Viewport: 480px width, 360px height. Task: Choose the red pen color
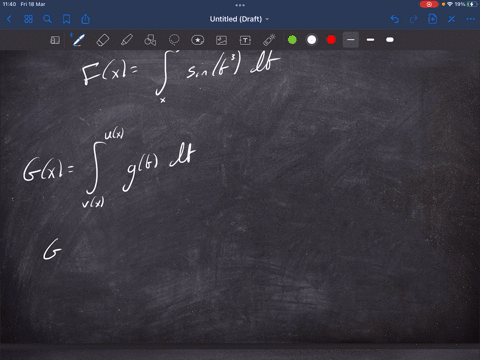331,40
